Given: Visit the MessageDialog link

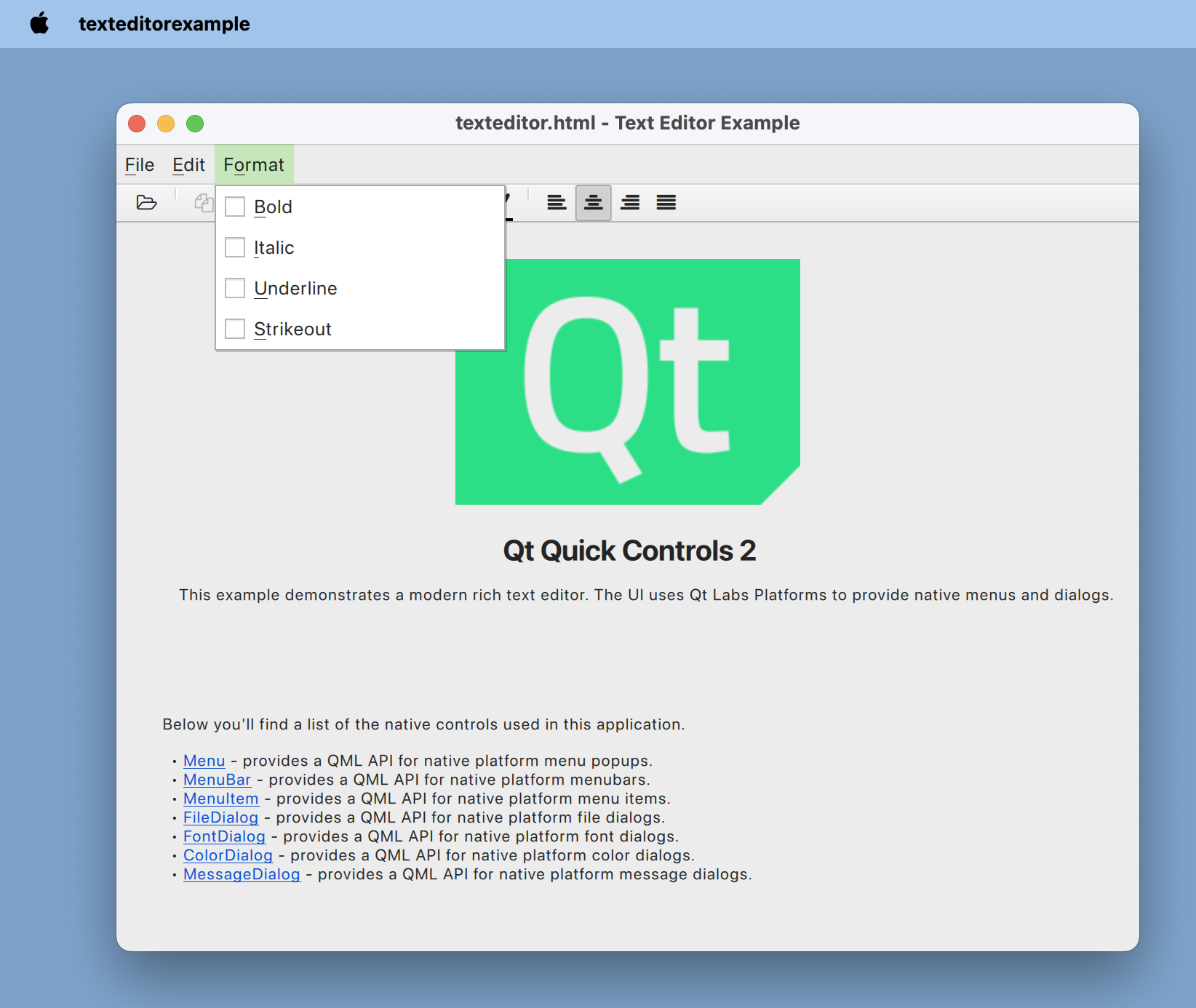Looking at the screenshot, I should [x=242, y=874].
